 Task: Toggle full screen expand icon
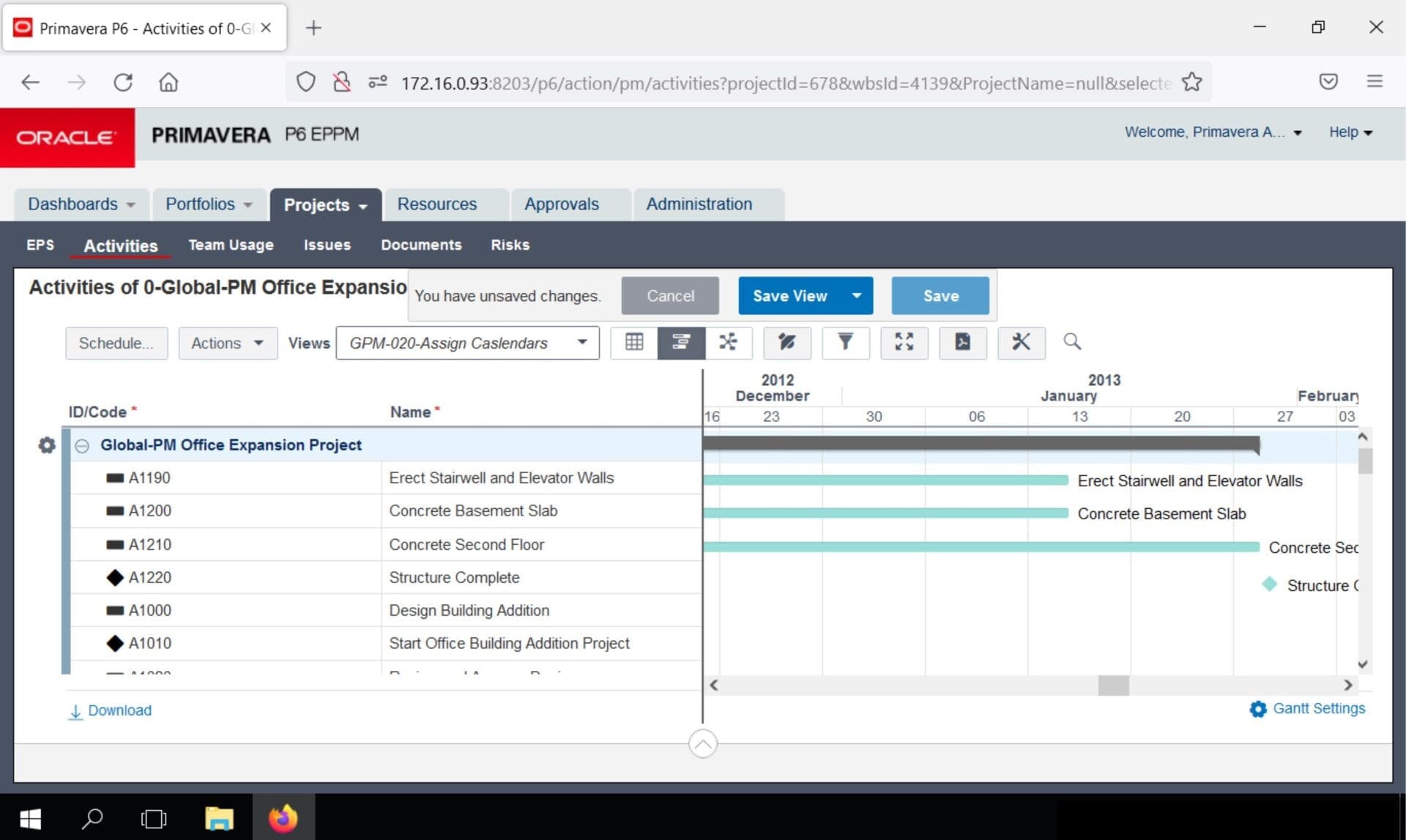(904, 342)
